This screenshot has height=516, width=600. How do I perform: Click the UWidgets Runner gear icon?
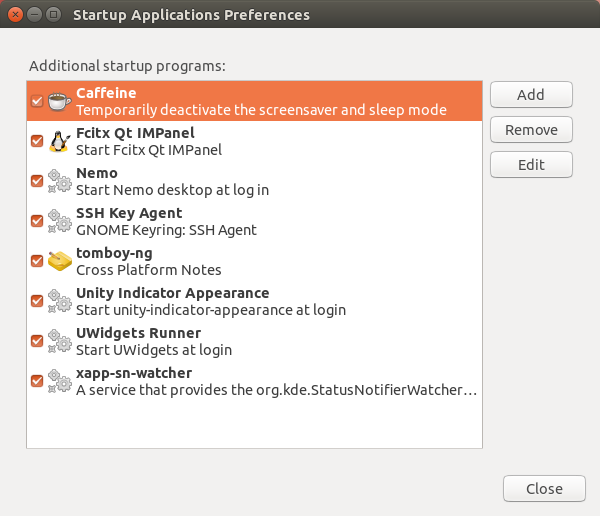click(59, 341)
